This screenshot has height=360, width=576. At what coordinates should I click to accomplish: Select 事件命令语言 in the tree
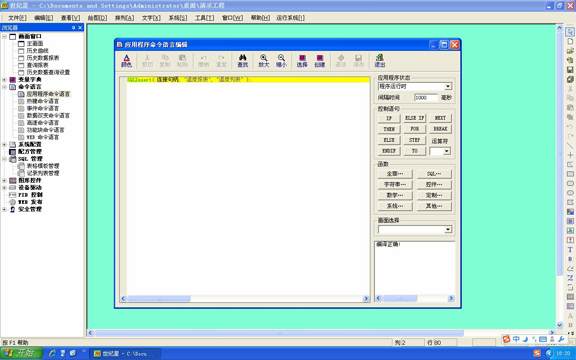click(x=43, y=108)
